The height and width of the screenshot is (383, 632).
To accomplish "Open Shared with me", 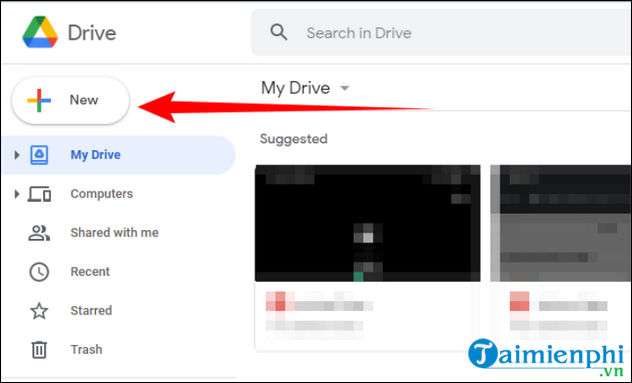I will pos(114,233).
